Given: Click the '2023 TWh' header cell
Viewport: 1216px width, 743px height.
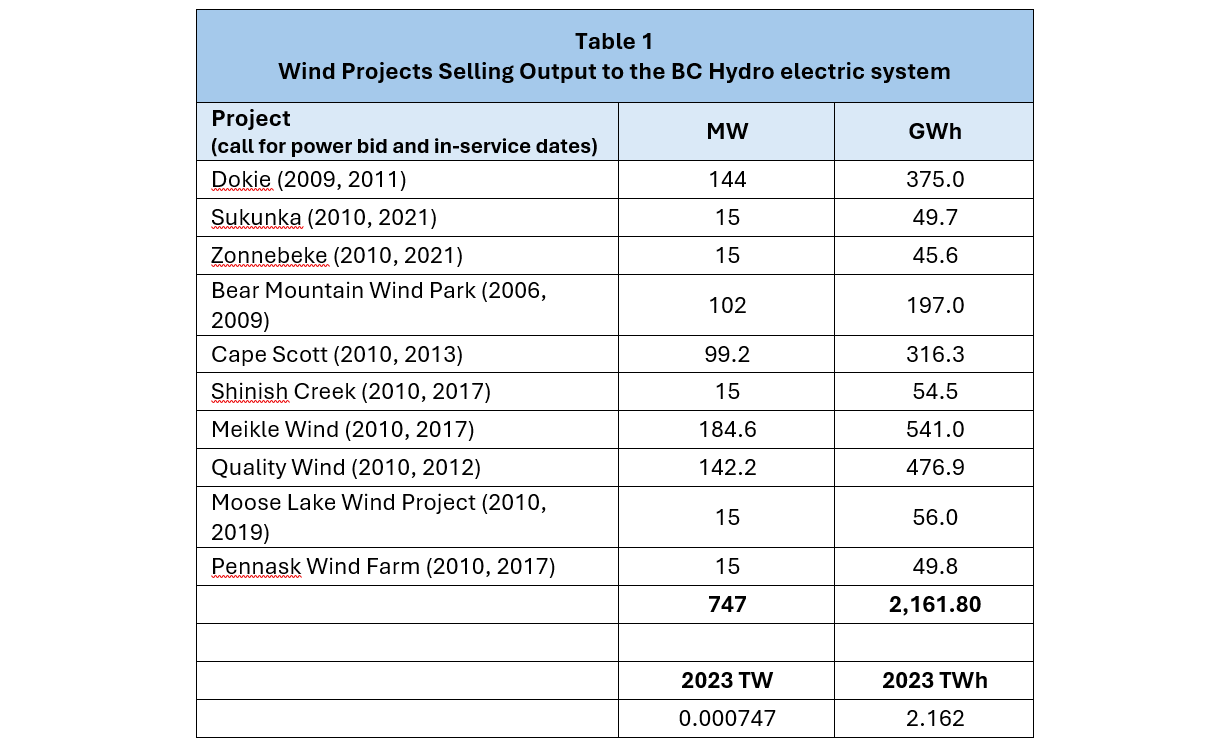Looking at the screenshot, I should [934, 681].
